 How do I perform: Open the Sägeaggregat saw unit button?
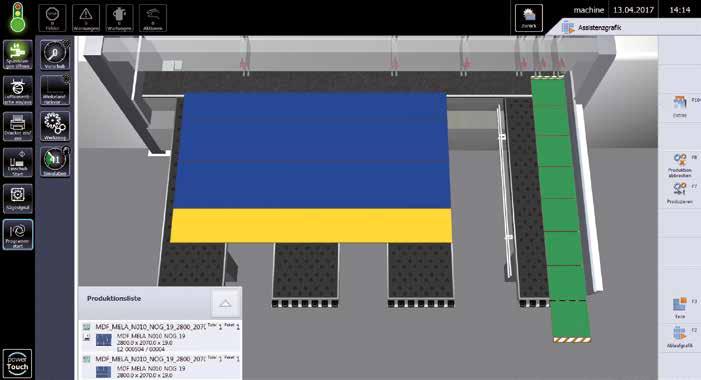coord(18,198)
